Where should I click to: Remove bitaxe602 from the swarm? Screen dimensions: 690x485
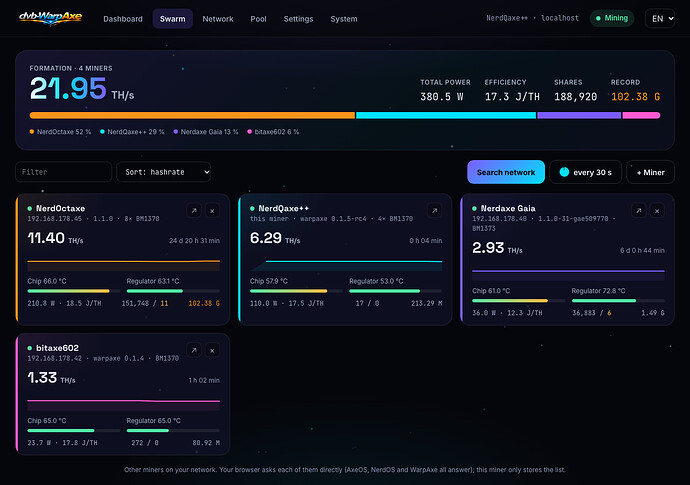213,350
